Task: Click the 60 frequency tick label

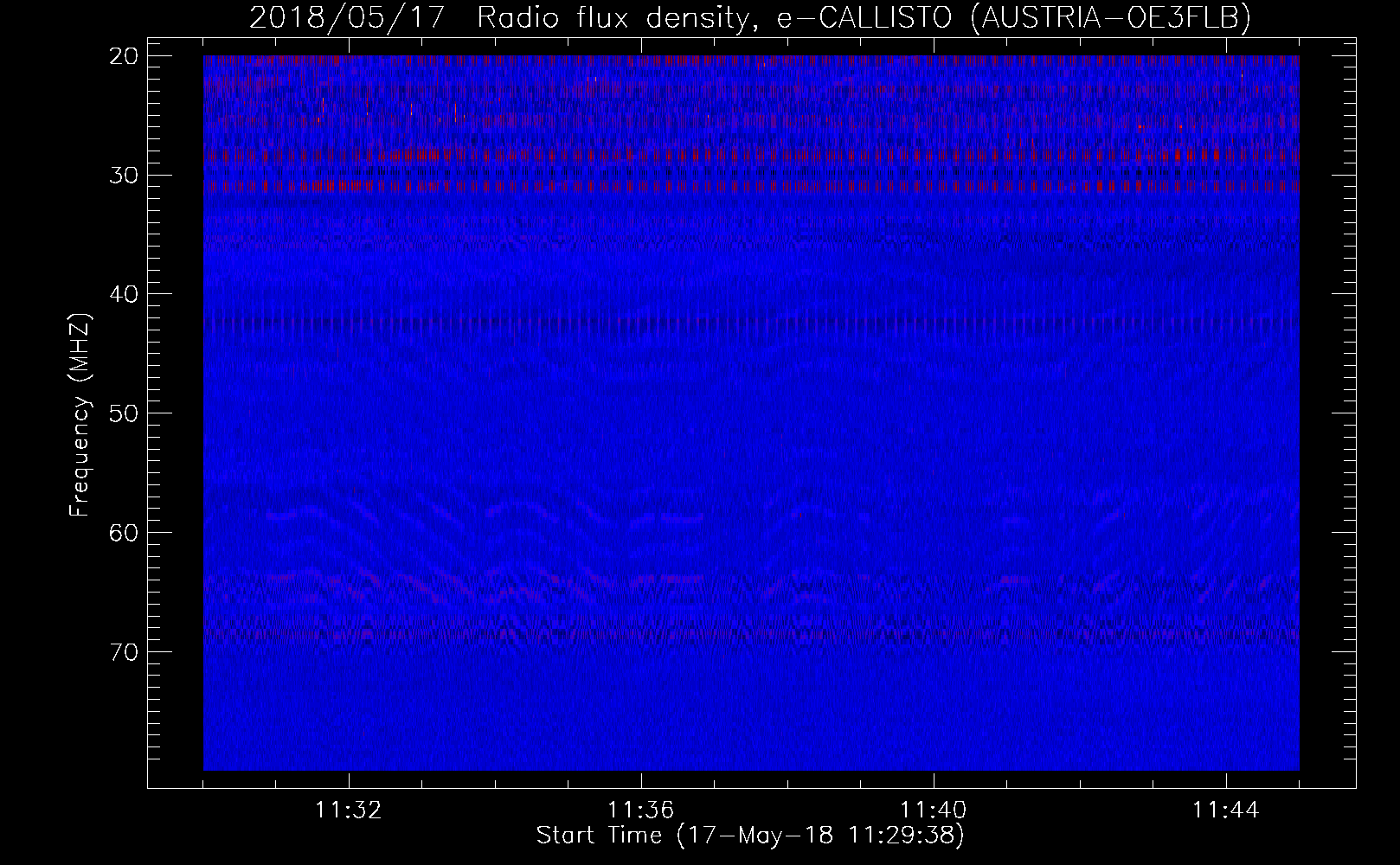Action: 122,532
